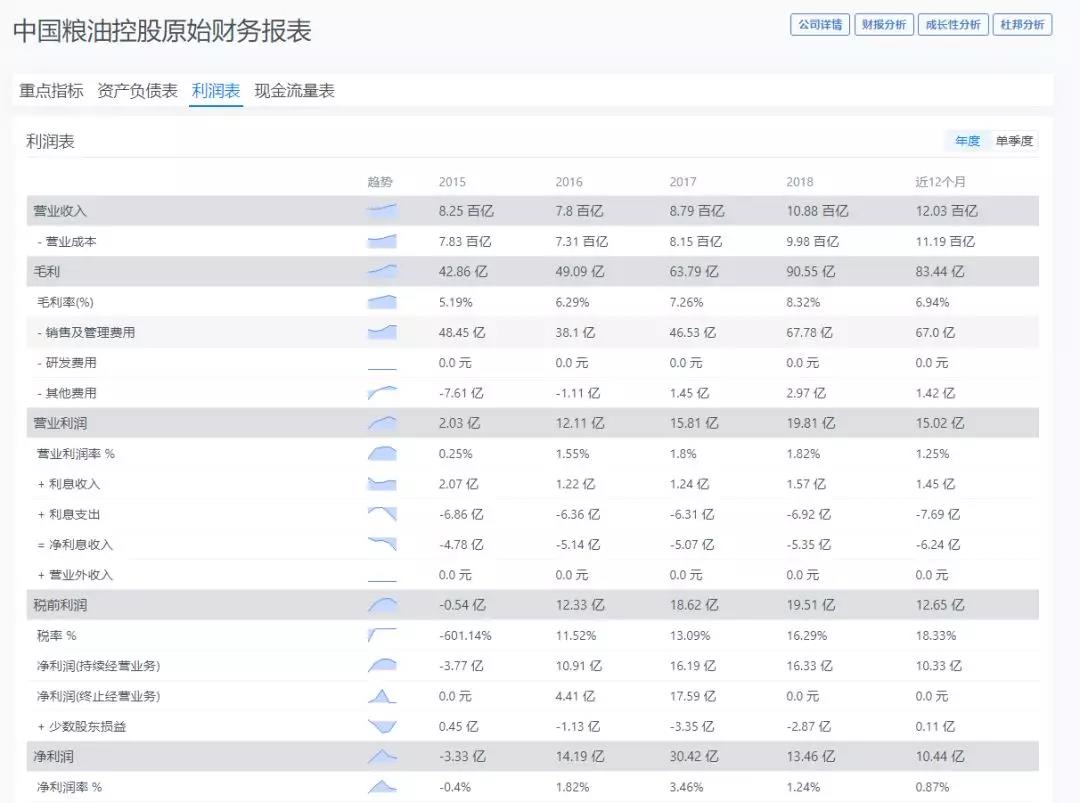The image size is (1080, 803).
Task: Click the 成长性分析 button
Action: (953, 25)
